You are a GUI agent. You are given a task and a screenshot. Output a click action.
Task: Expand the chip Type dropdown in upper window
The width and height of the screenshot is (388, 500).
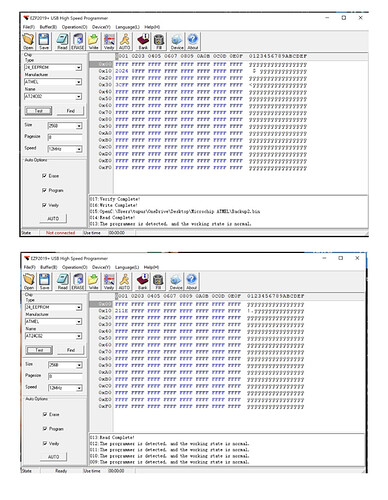pyautogui.click(x=79, y=67)
